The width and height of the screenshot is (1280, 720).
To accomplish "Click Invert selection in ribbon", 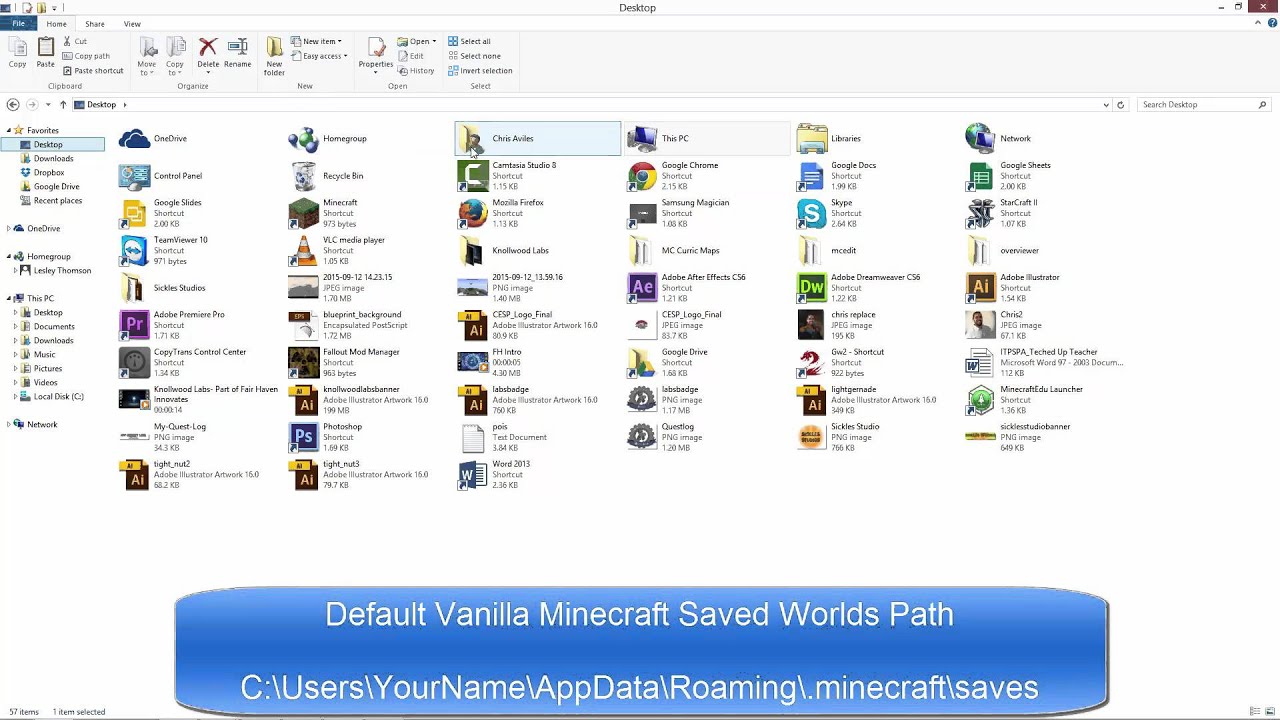I will (480, 71).
